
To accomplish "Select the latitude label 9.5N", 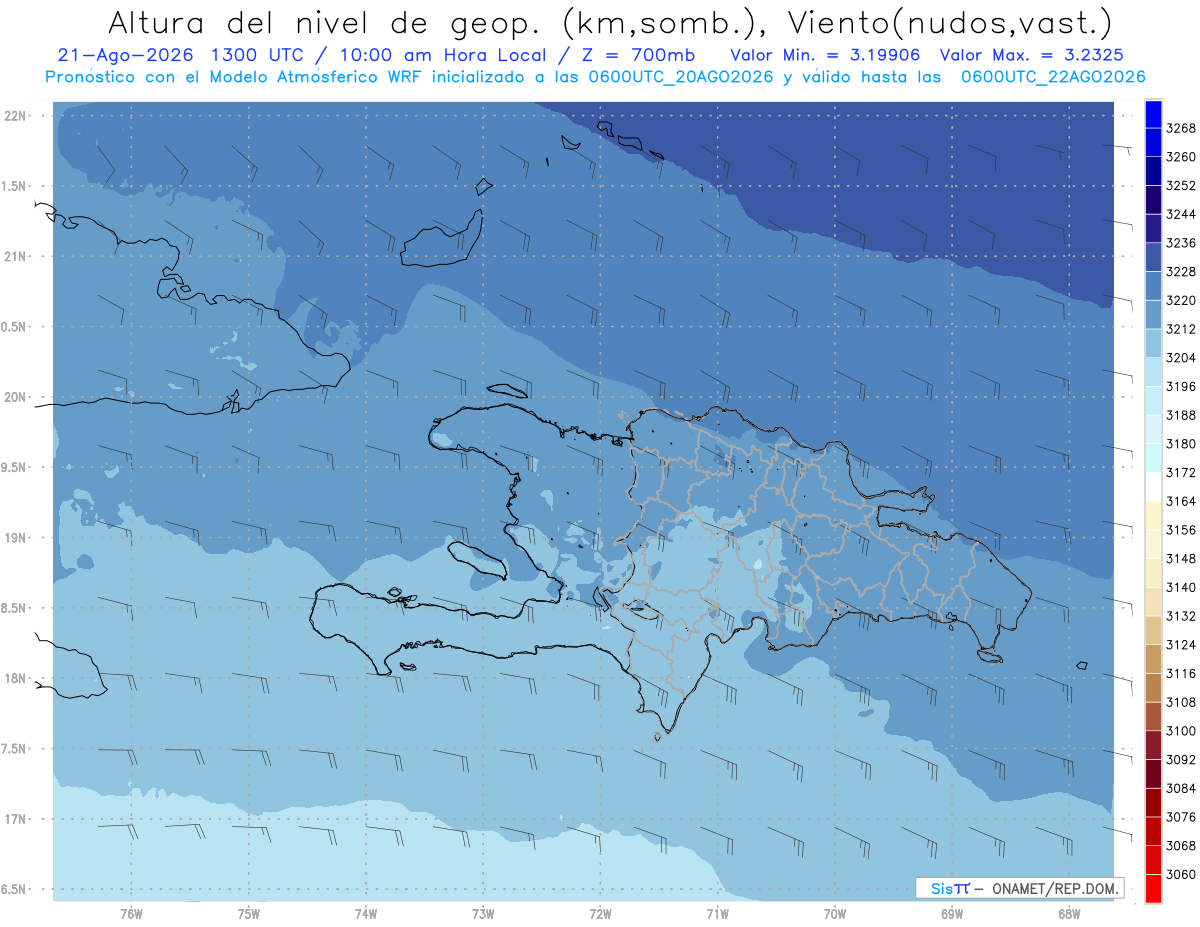I will tap(15, 467).
